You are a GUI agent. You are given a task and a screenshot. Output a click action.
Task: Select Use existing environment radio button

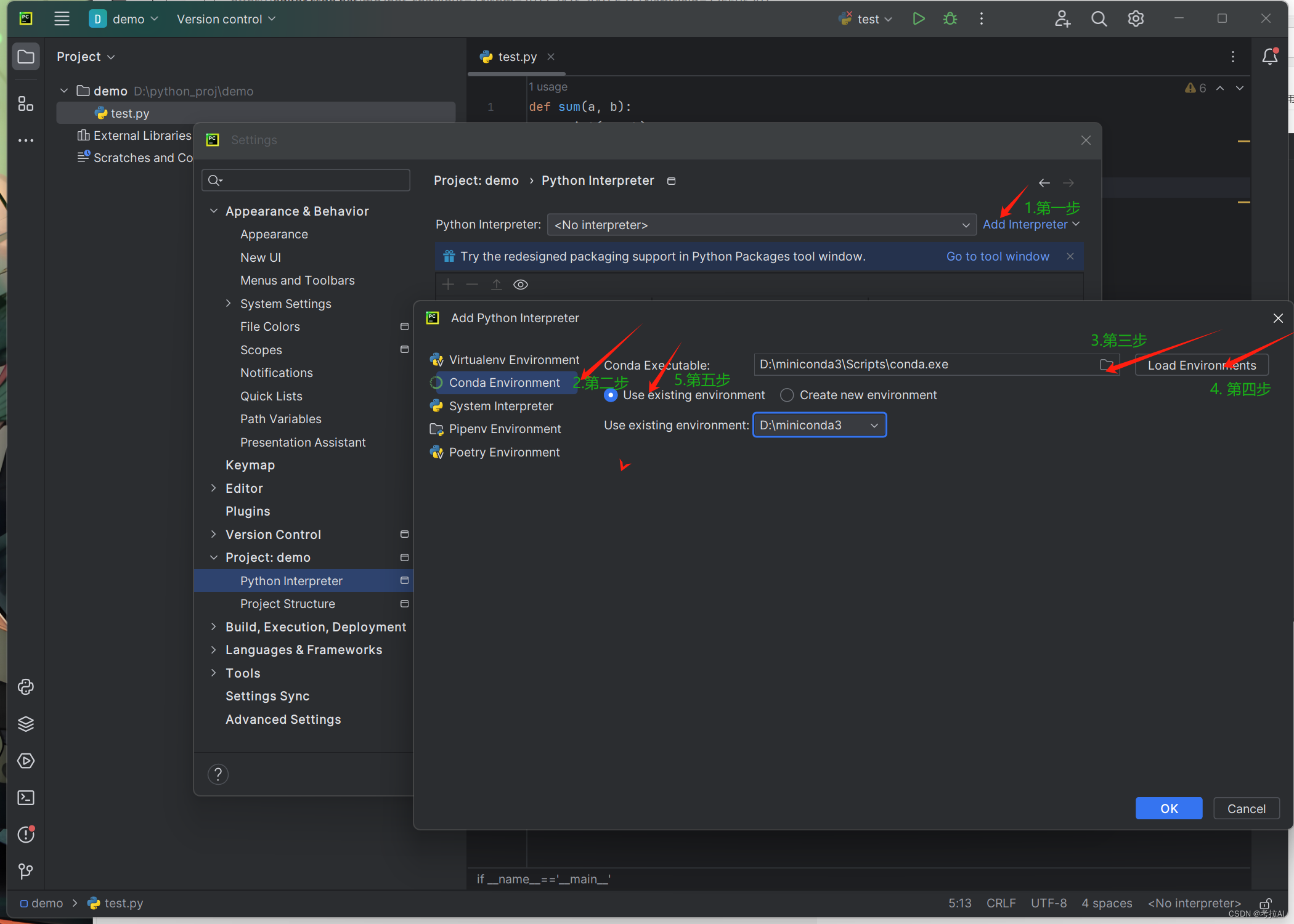click(611, 394)
